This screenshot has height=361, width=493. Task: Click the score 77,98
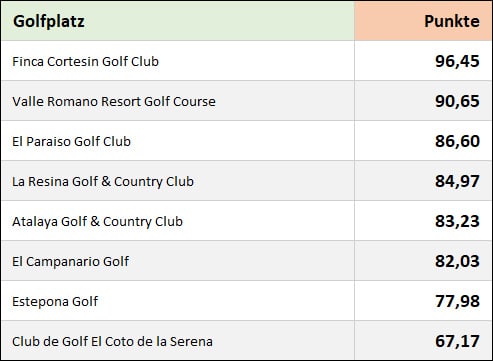pyautogui.click(x=457, y=301)
